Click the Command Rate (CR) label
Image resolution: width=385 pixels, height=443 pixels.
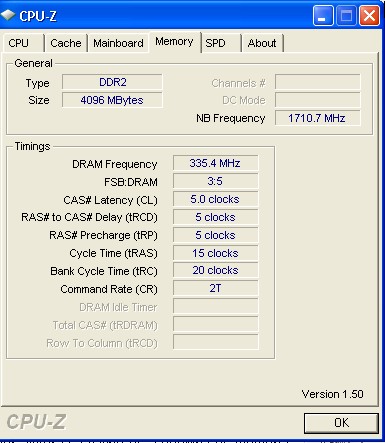click(x=109, y=289)
